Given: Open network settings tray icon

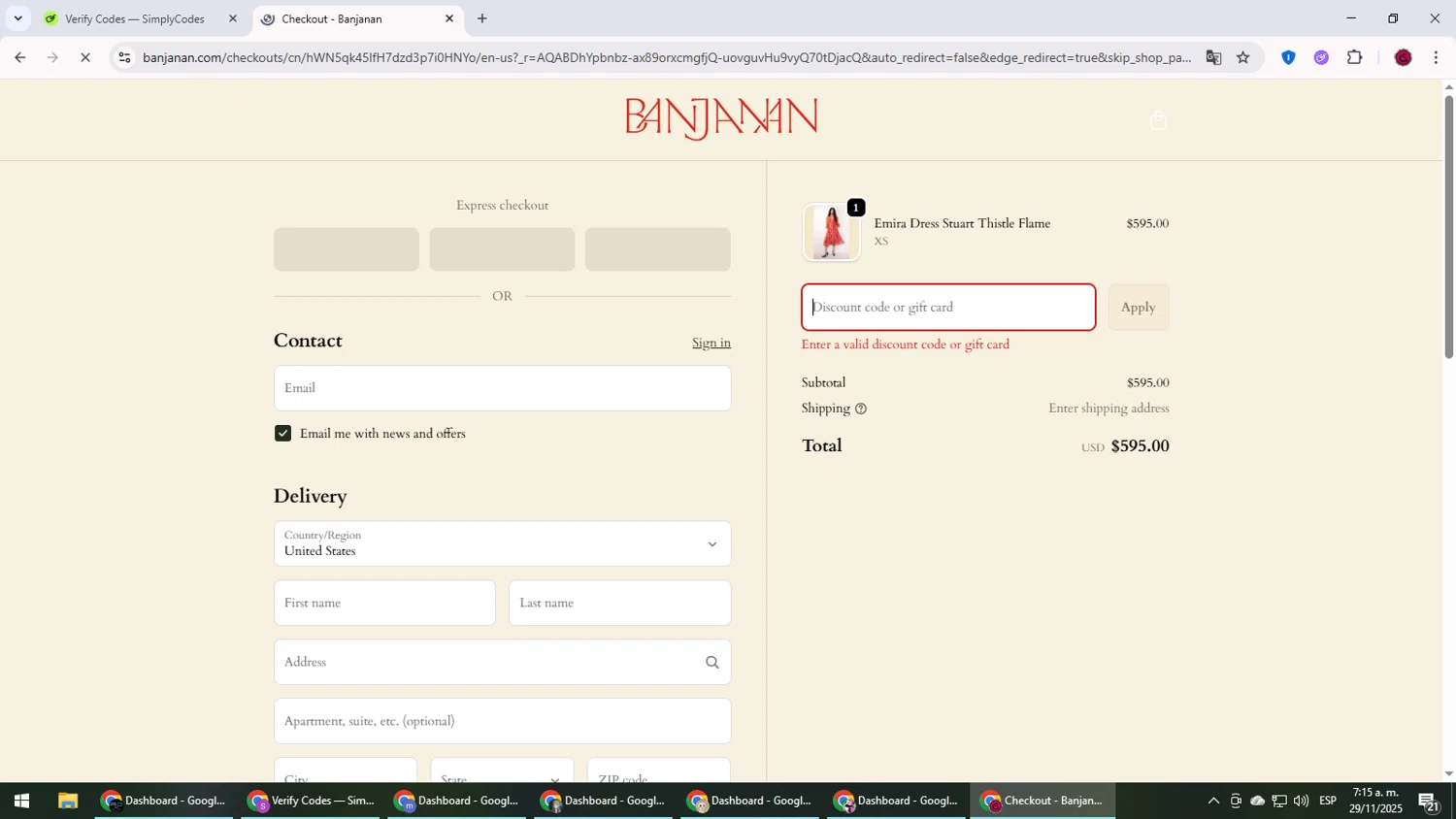Looking at the screenshot, I should pos(1279,801).
